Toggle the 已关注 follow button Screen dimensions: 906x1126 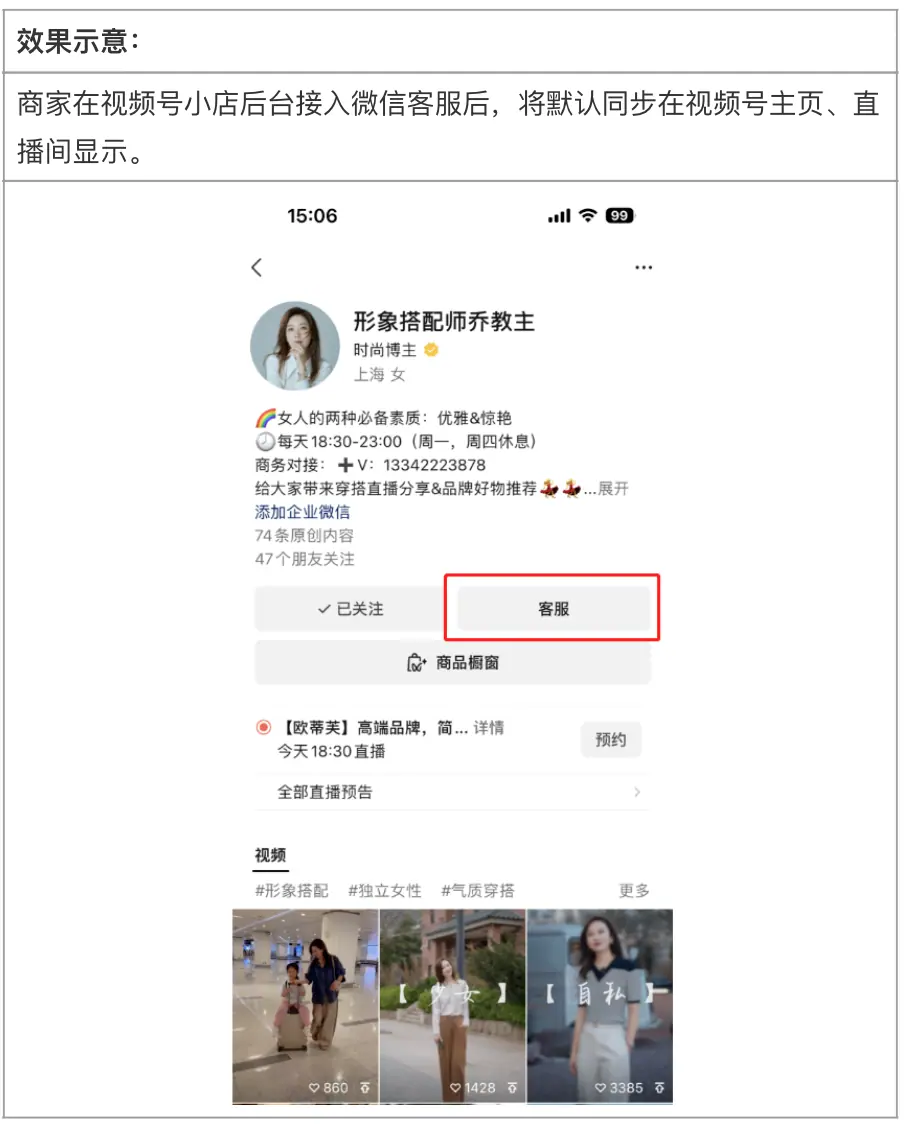350,609
